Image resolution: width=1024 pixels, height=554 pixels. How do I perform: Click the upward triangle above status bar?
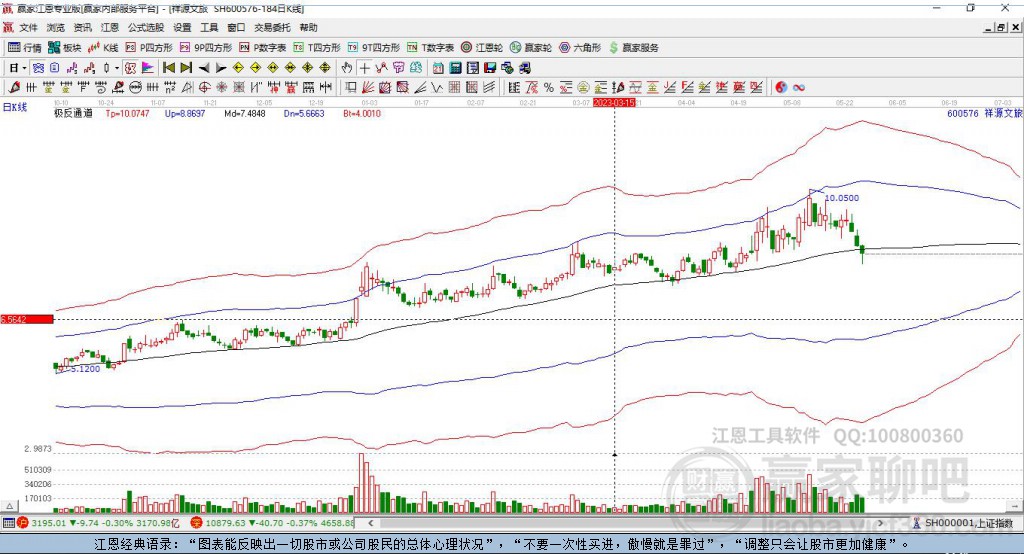coord(9,506)
